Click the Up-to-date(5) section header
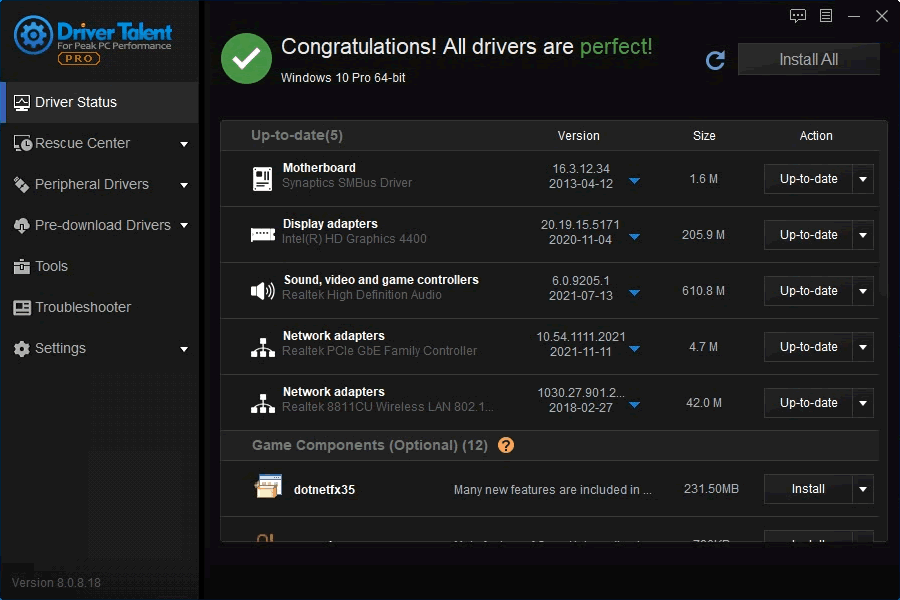900x600 pixels. (x=297, y=136)
